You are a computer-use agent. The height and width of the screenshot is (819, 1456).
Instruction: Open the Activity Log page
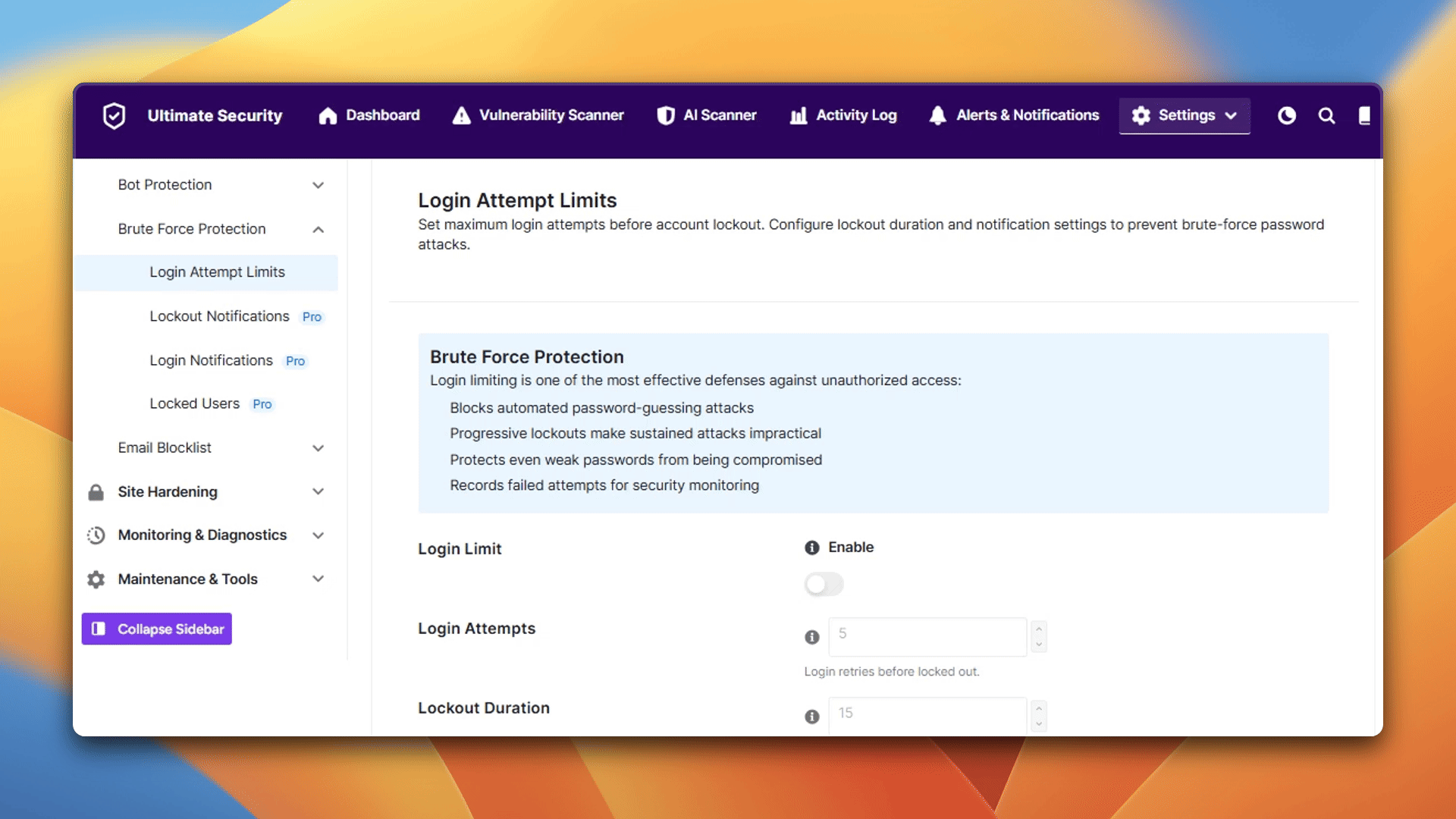point(843,115)
